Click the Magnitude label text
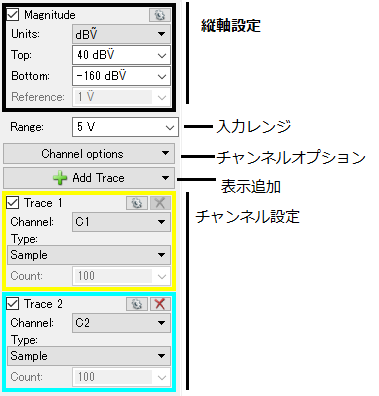 click(50, 15)
